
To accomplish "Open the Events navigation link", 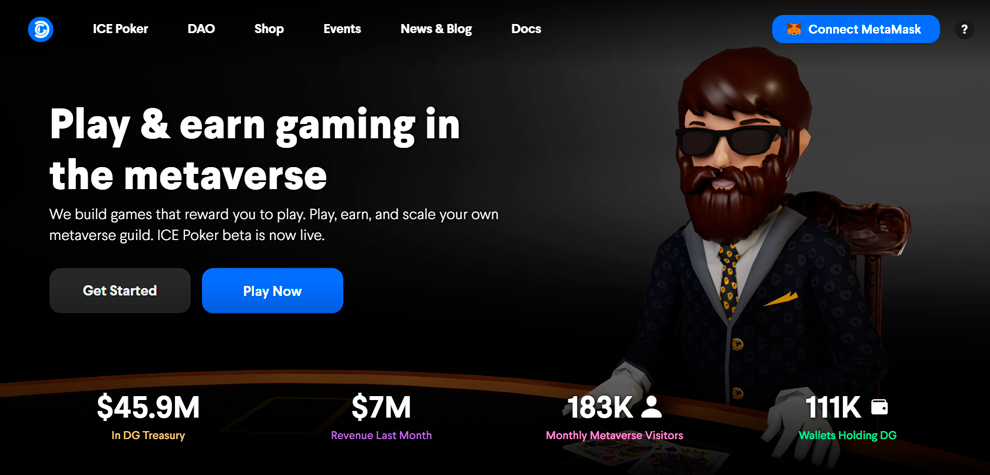I will pos(342,29).
